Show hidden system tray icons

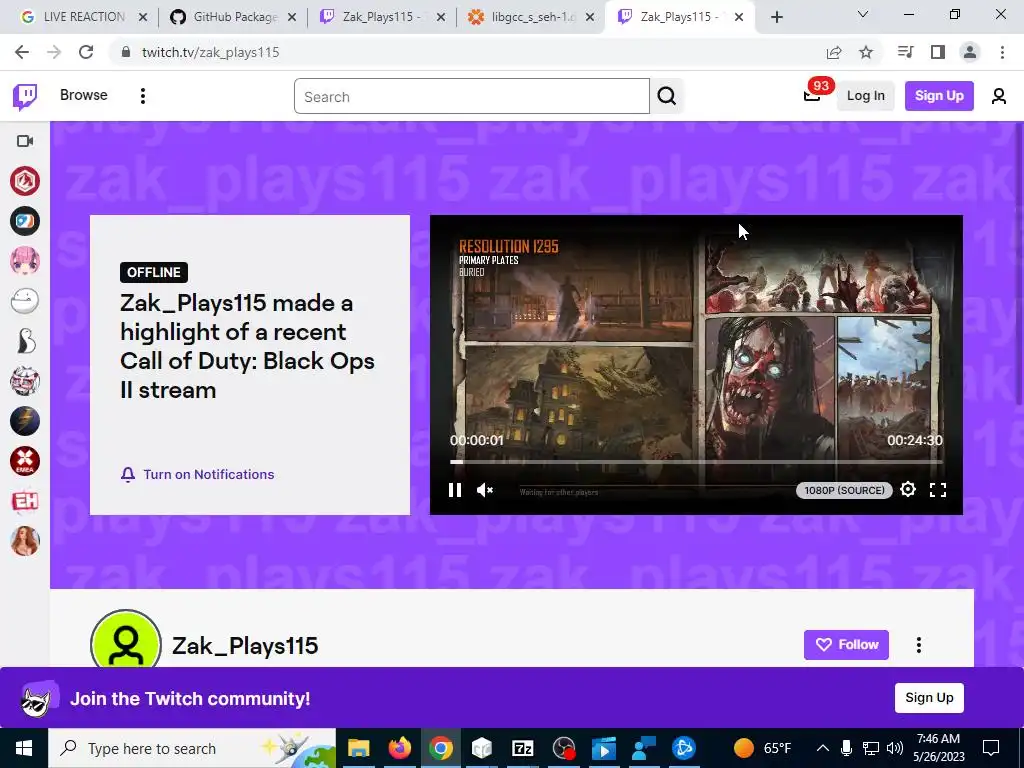click(823, 748)
